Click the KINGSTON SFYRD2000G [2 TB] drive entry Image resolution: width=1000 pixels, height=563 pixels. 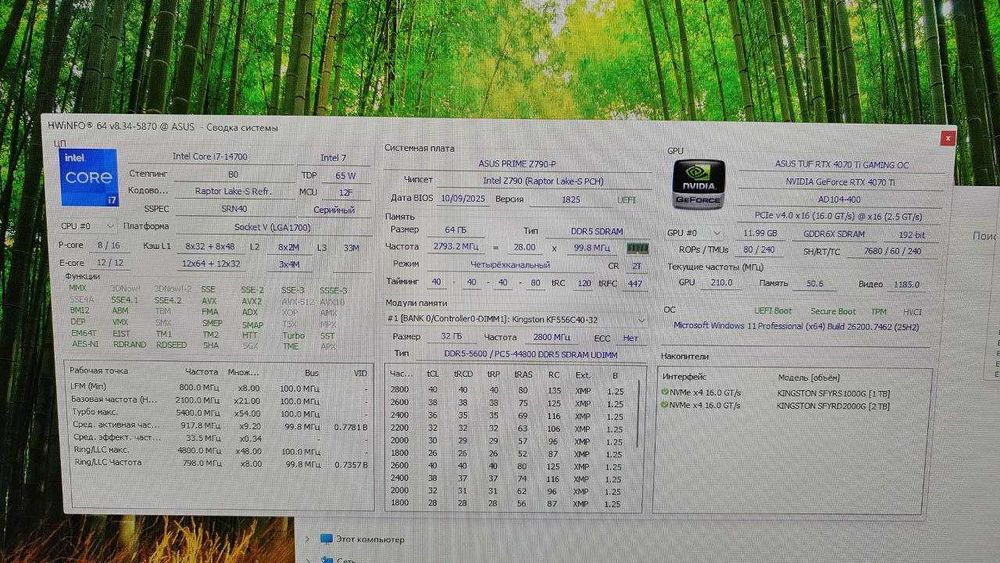(834, 406)
